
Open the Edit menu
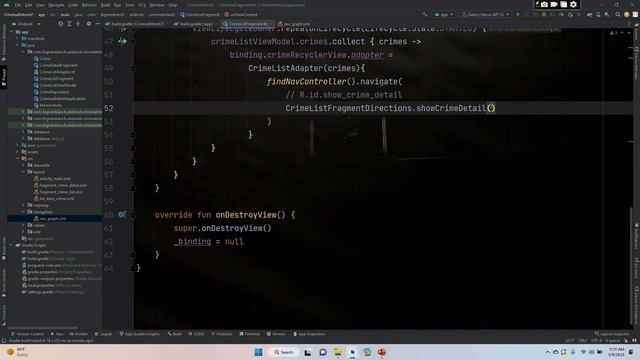[28, 5]
